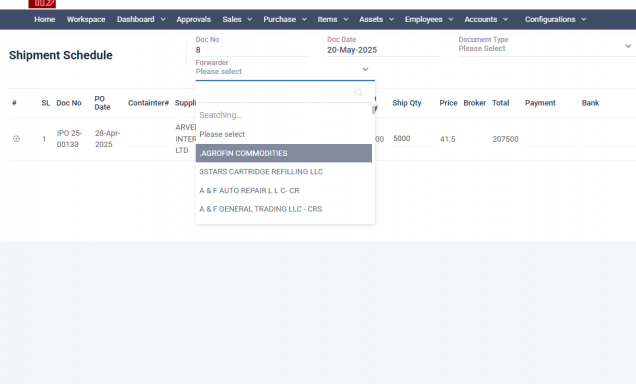Click the Total value 207500
Image resolution: width=636 pixels, height=384 pixels.
(505, 139)
